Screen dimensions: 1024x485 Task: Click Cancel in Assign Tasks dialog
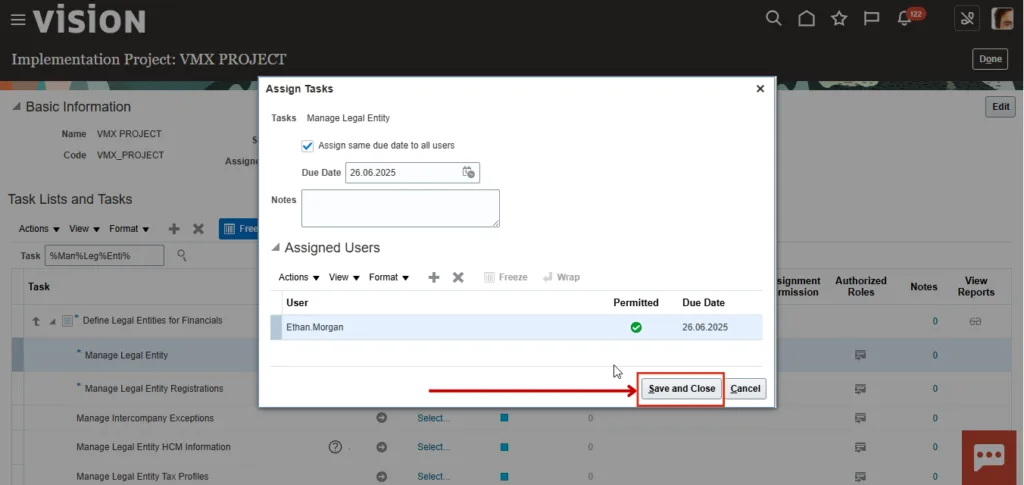click(x=745, y=389)
